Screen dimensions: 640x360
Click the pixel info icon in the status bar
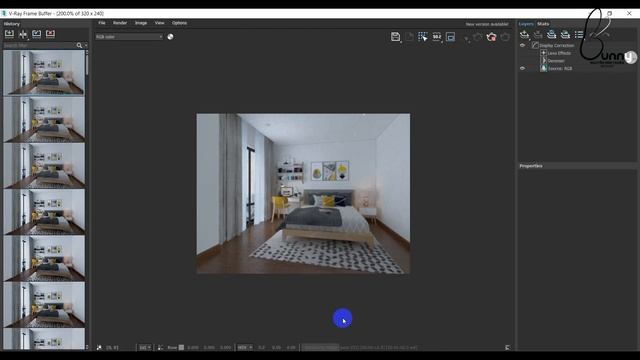pyautogui.click(x=99, y=348)
